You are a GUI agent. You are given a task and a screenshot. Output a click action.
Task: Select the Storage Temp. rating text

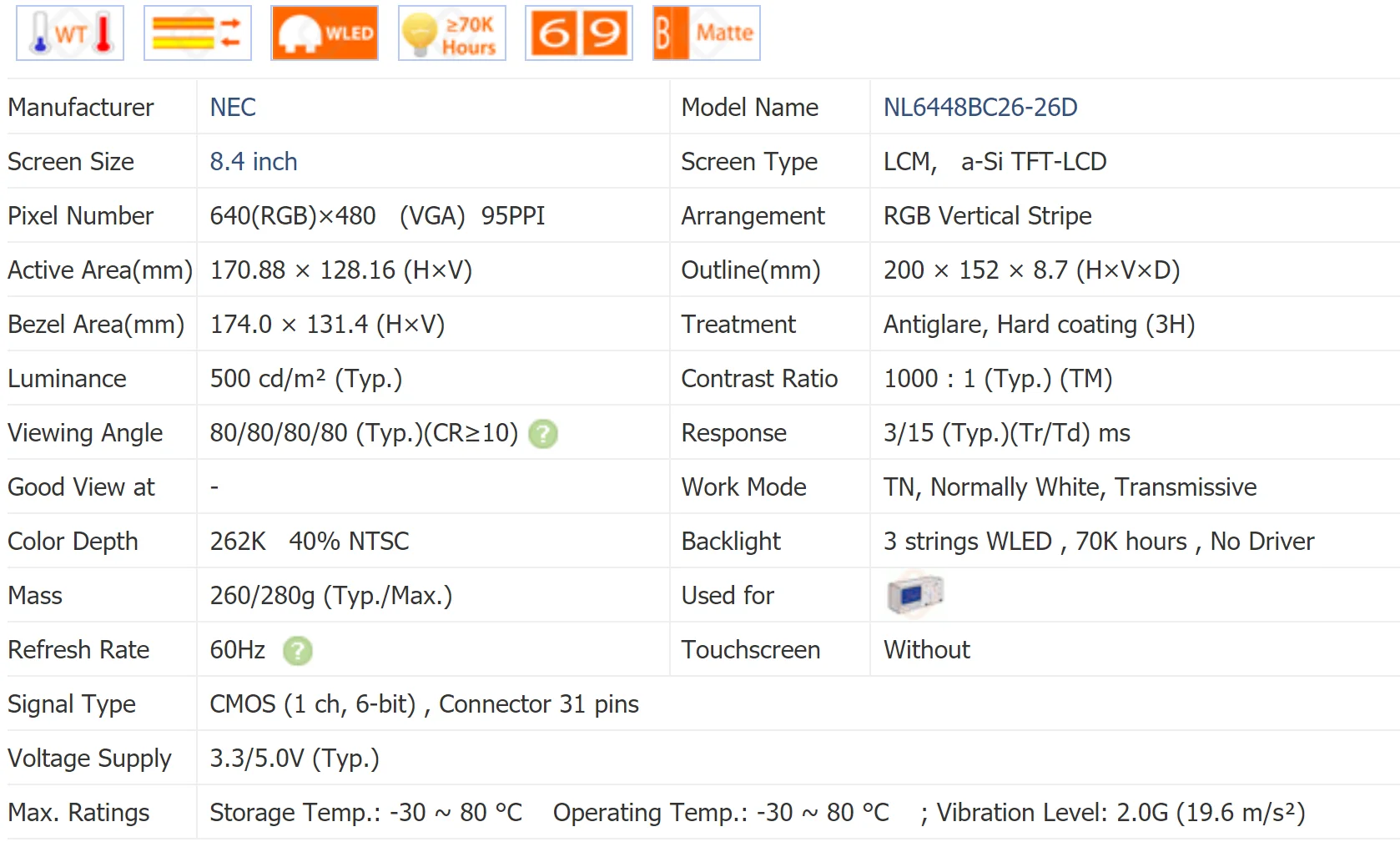point(366,813)
